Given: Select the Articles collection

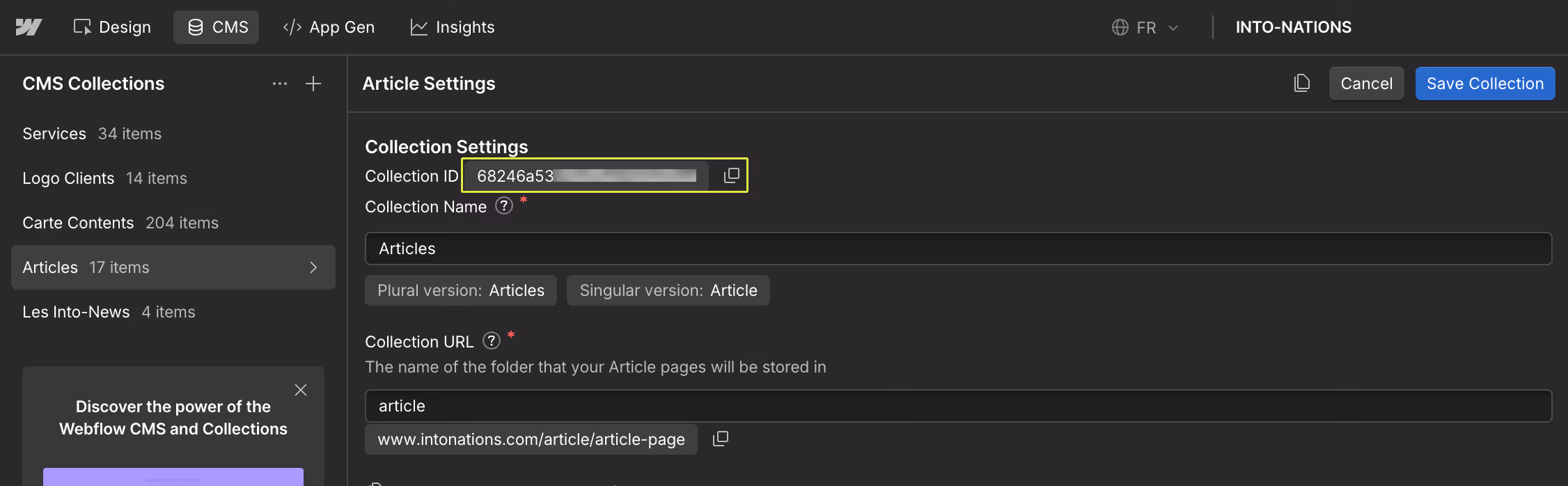Looking at the screenshot, I should click(173, 267).
